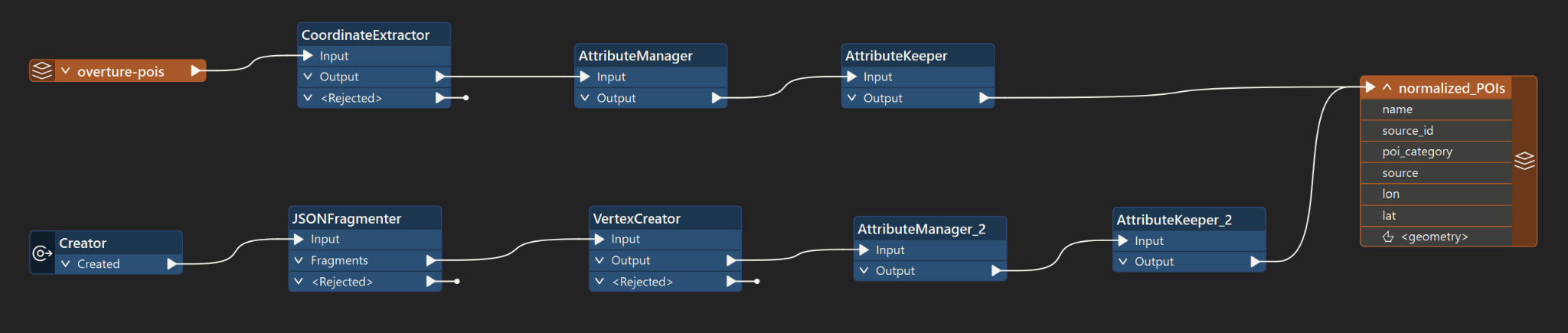
Task: Click the AttributeManager Input port arrow
Action: point(585,77)
